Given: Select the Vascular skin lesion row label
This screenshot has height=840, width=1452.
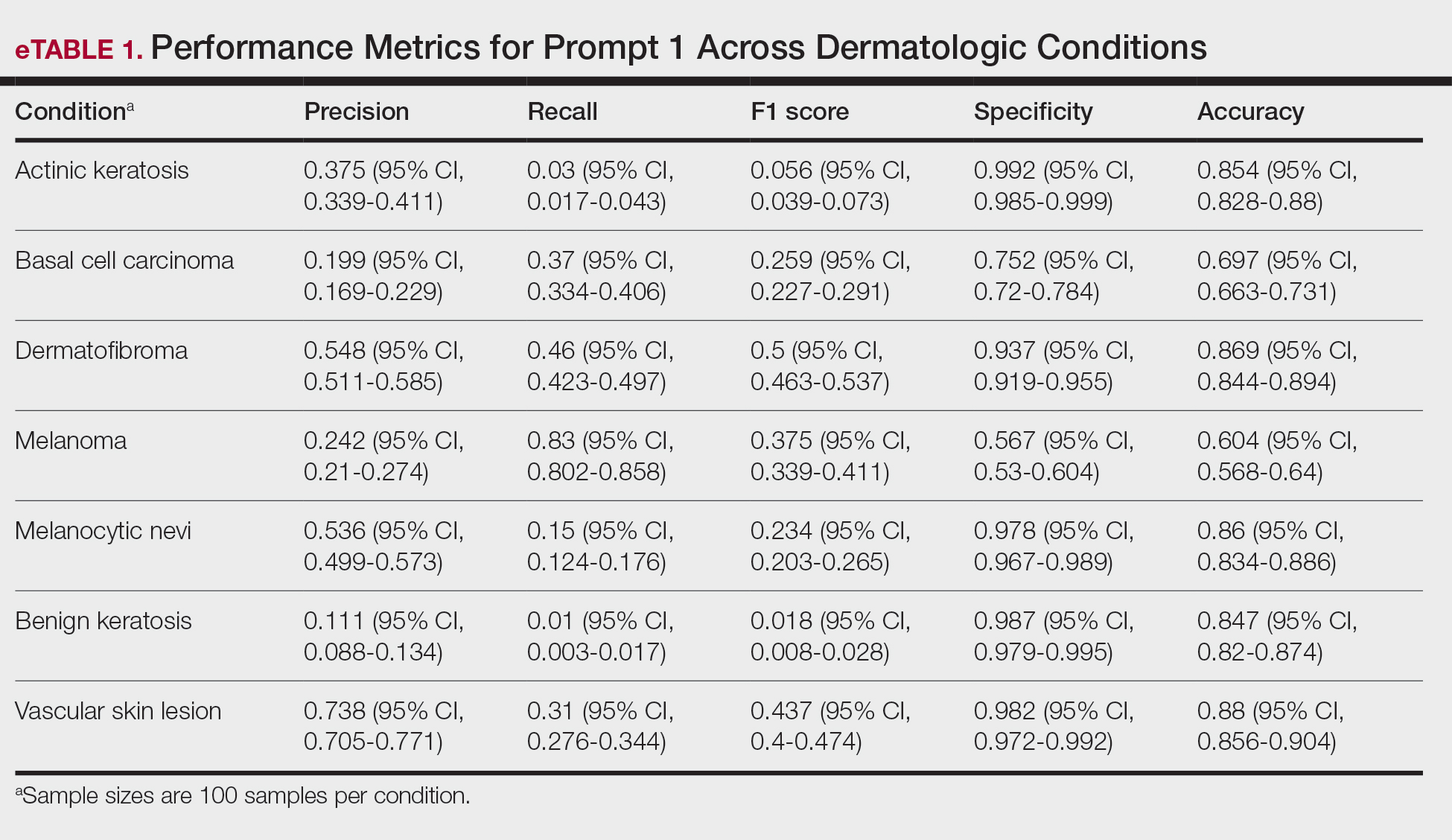Looking at the screenshot, I should pos(118,711).
